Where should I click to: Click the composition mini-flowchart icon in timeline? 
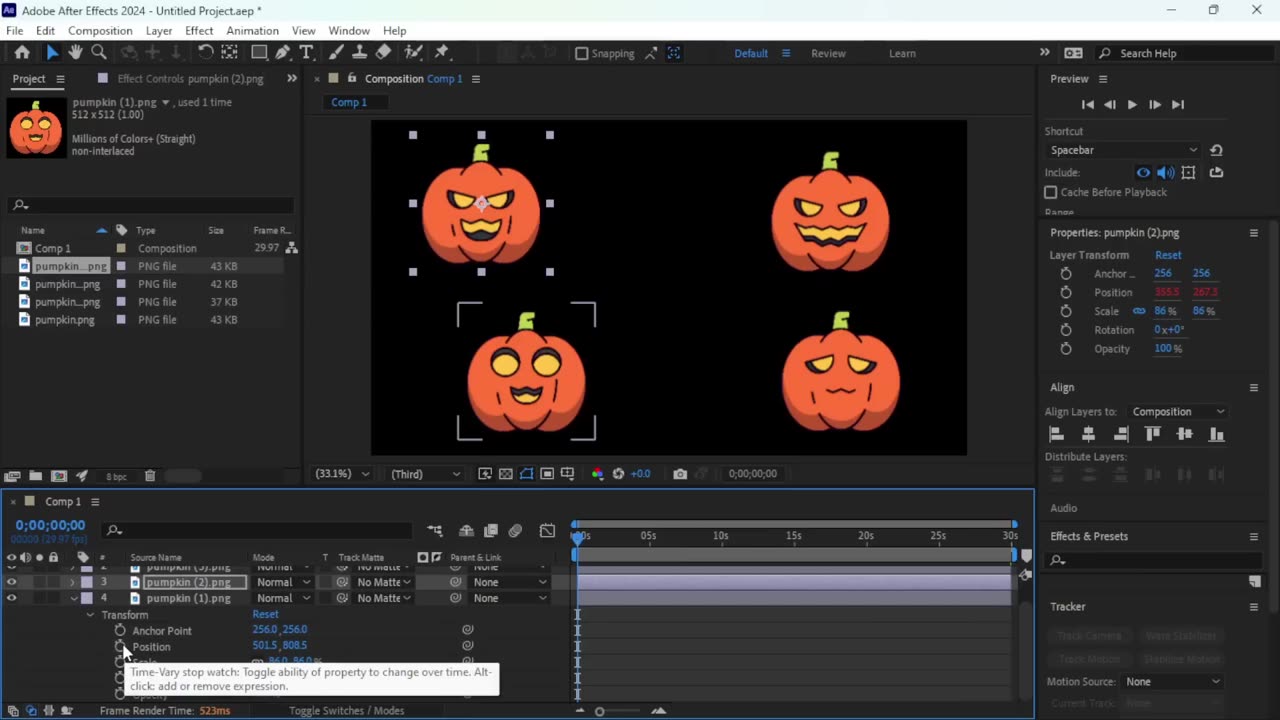tap(435, 531)
